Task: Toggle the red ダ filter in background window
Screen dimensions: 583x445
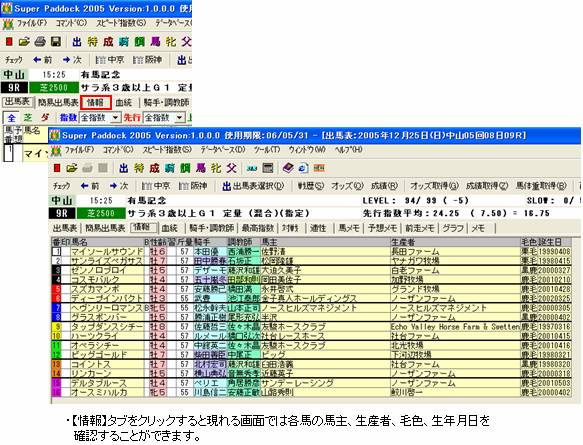Action: tap(45, 118)
